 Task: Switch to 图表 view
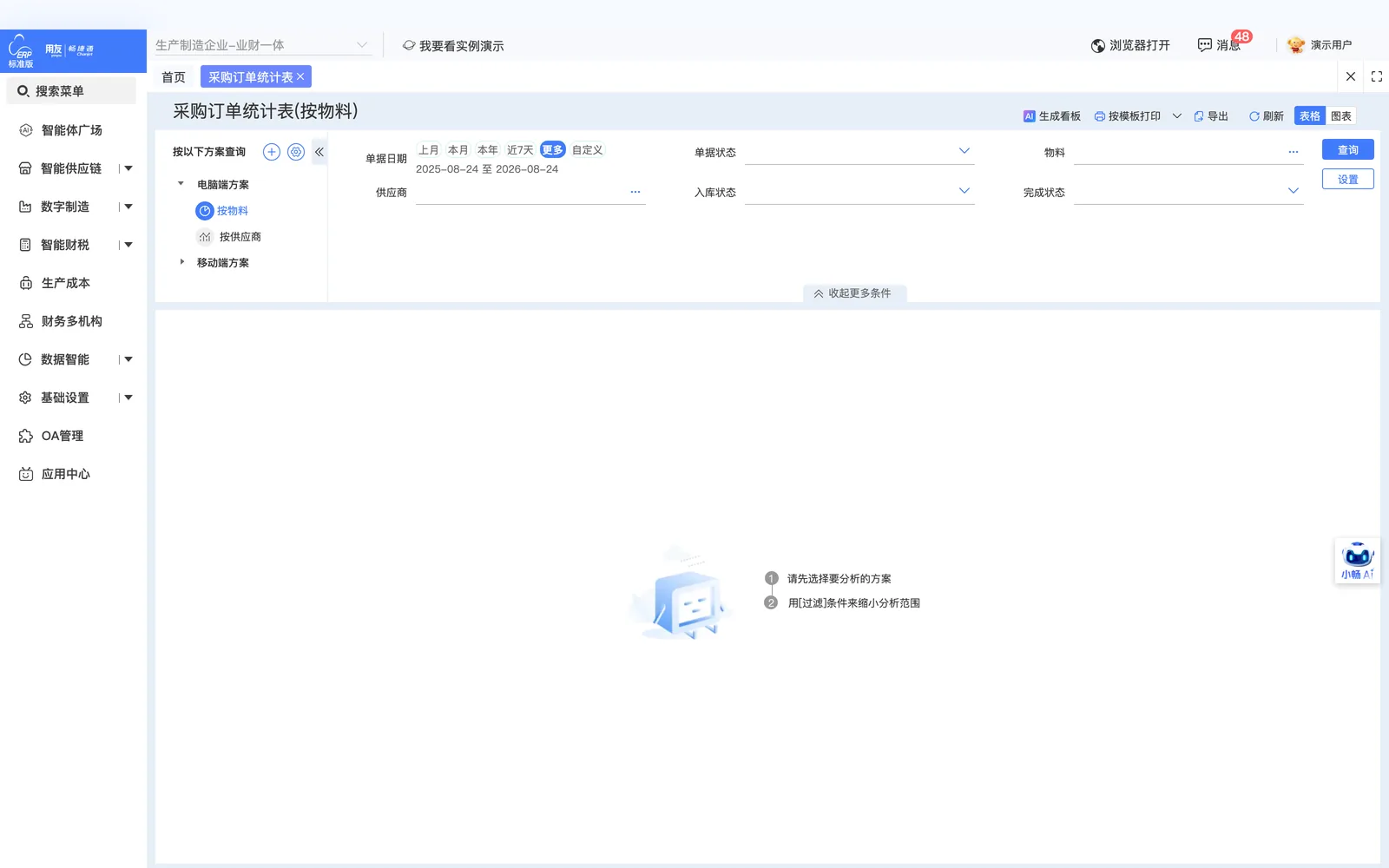1341,116
